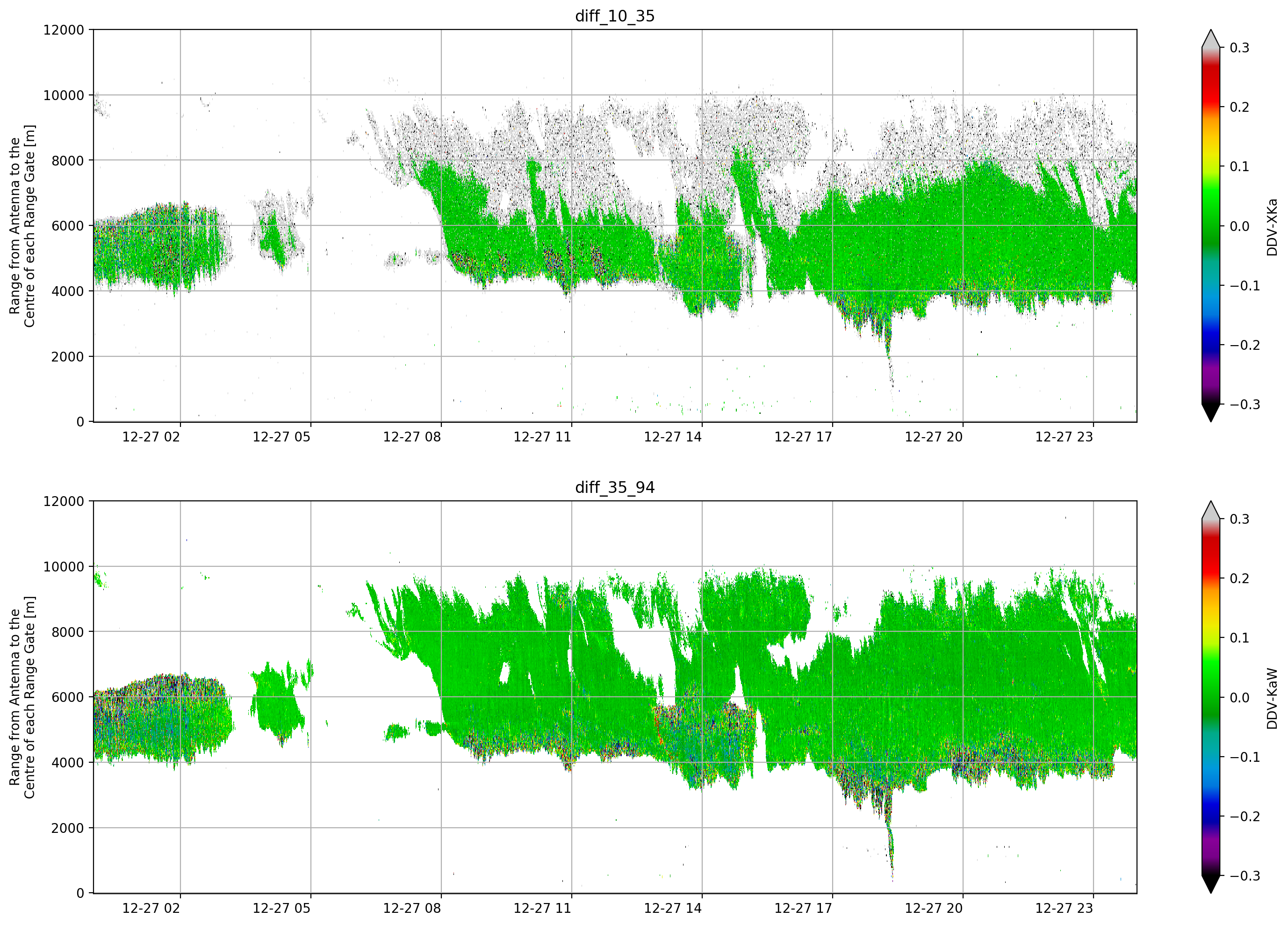Screen dimensions: 1288x925
Task: Click the 0 y-tick label of diff_10_35
Action: [x=80, y=422]
